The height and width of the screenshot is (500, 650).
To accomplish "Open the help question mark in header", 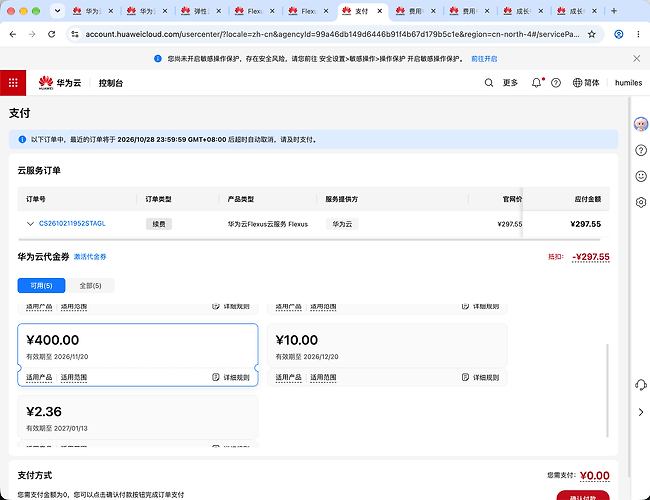I will point(556,83).
